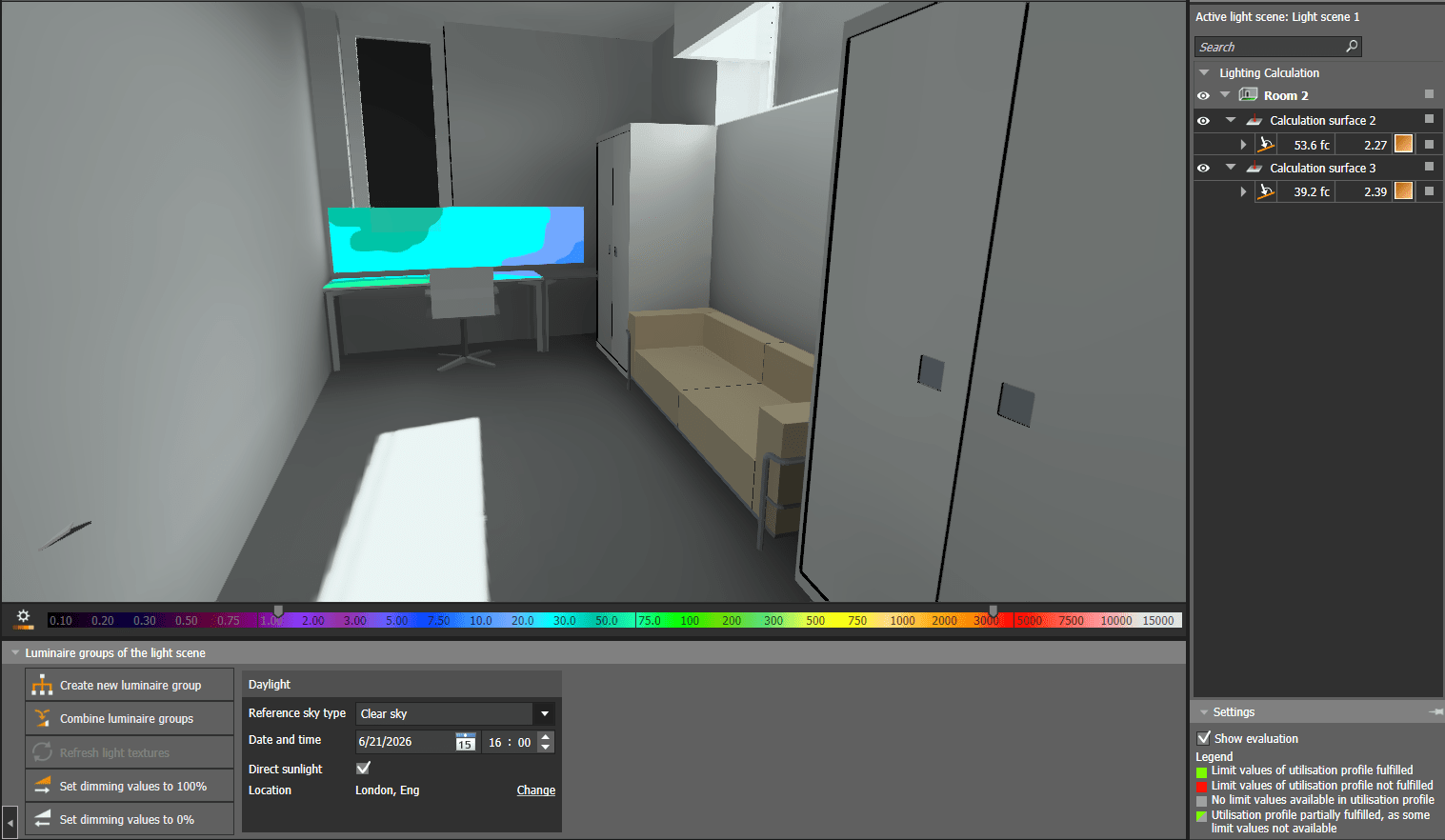
Task: Click the Create new luminaire group icon
Action: tap(42, 685)
